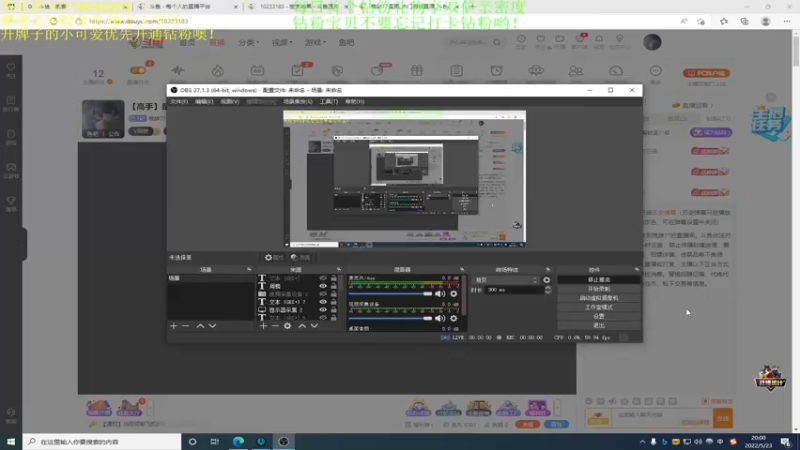The image size is (800, 450).
Task: Open Filters button above the sources list
Action: click(x=301, y=258)
